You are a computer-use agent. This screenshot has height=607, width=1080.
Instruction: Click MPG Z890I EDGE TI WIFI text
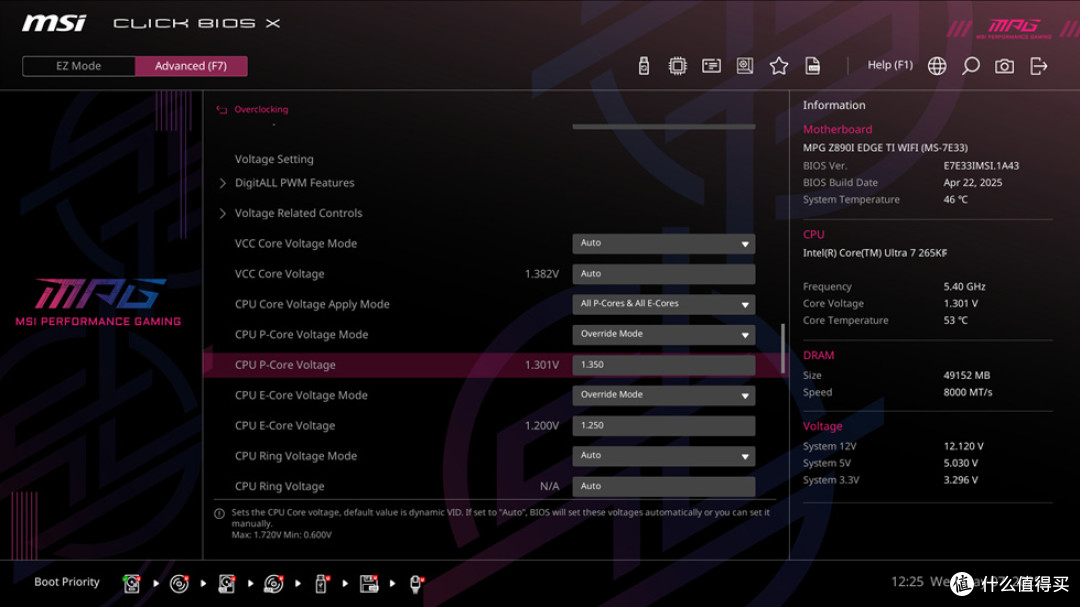885,147
